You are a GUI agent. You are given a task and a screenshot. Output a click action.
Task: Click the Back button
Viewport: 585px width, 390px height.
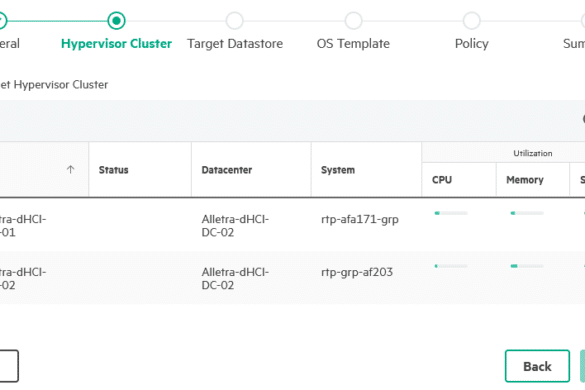[x=537, y=366]
